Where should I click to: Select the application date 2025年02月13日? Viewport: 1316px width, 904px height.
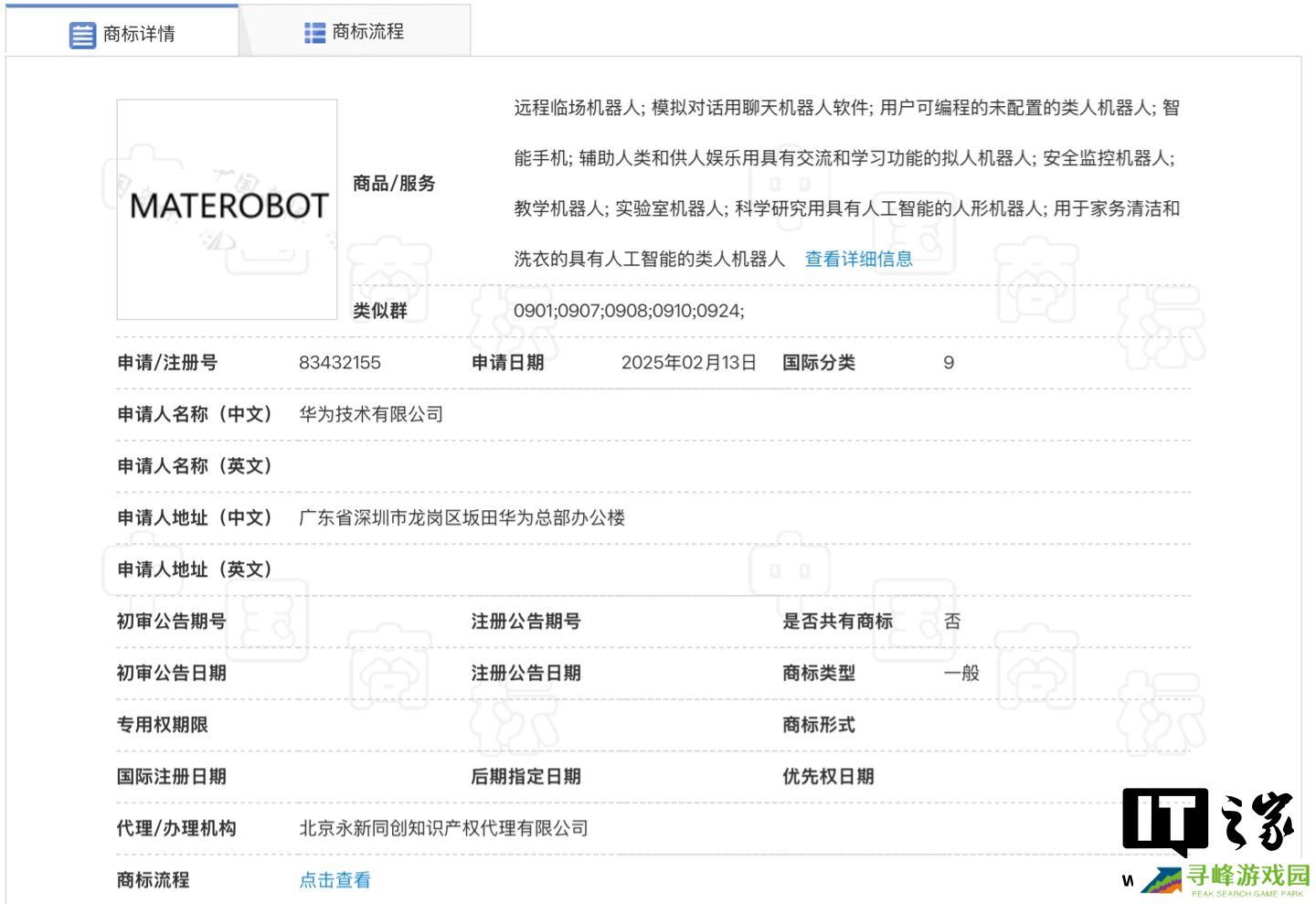click(689, 362)
